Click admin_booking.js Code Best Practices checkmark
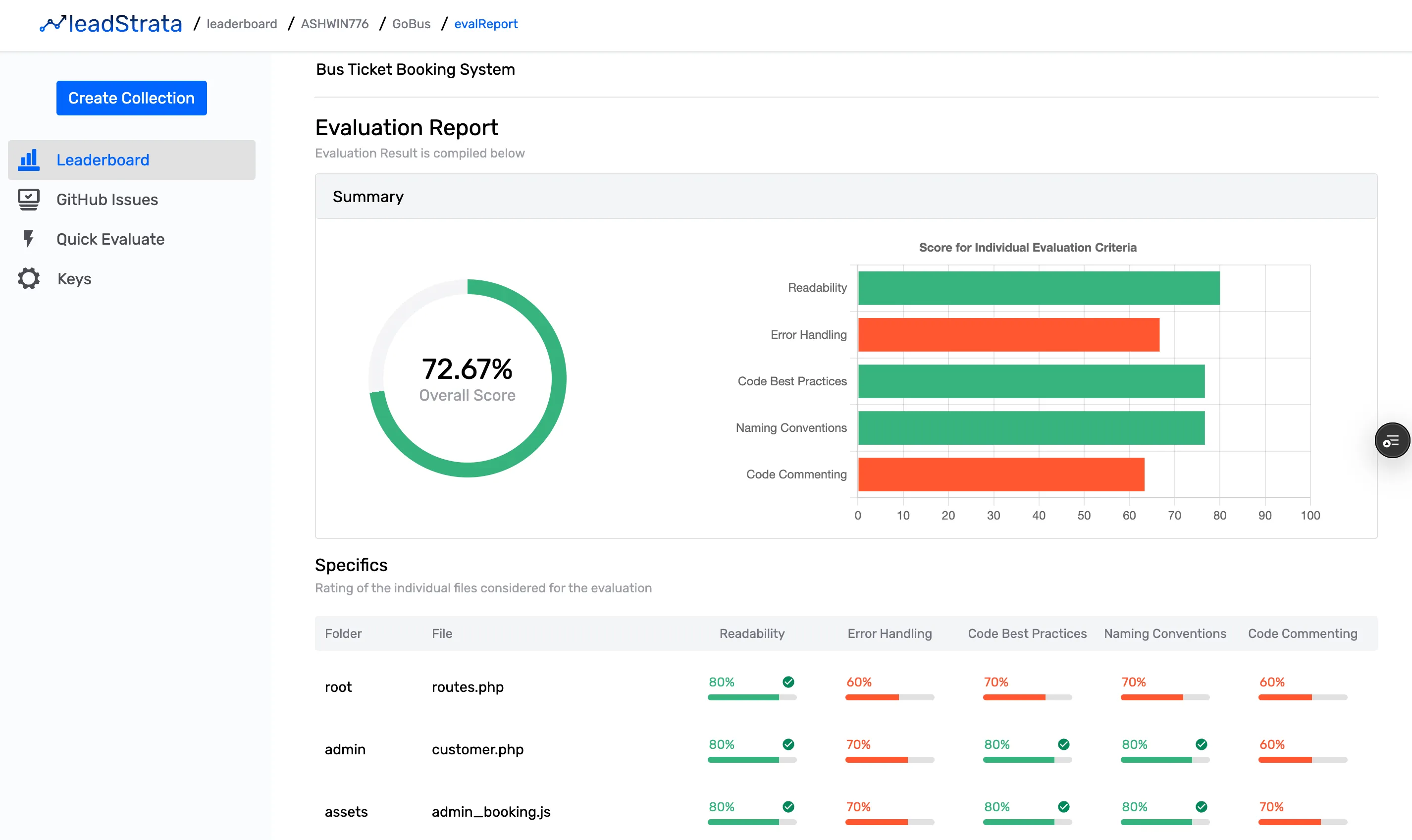 (1063, 807)
